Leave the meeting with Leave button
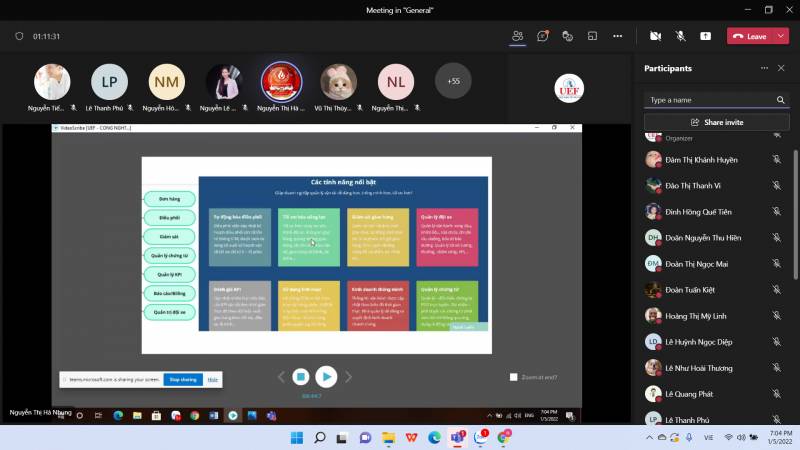800x450 pixels. [750, 36]
